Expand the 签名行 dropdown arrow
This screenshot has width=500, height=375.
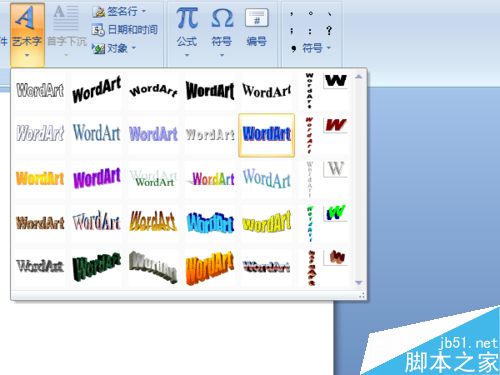[x=144, y=12]
